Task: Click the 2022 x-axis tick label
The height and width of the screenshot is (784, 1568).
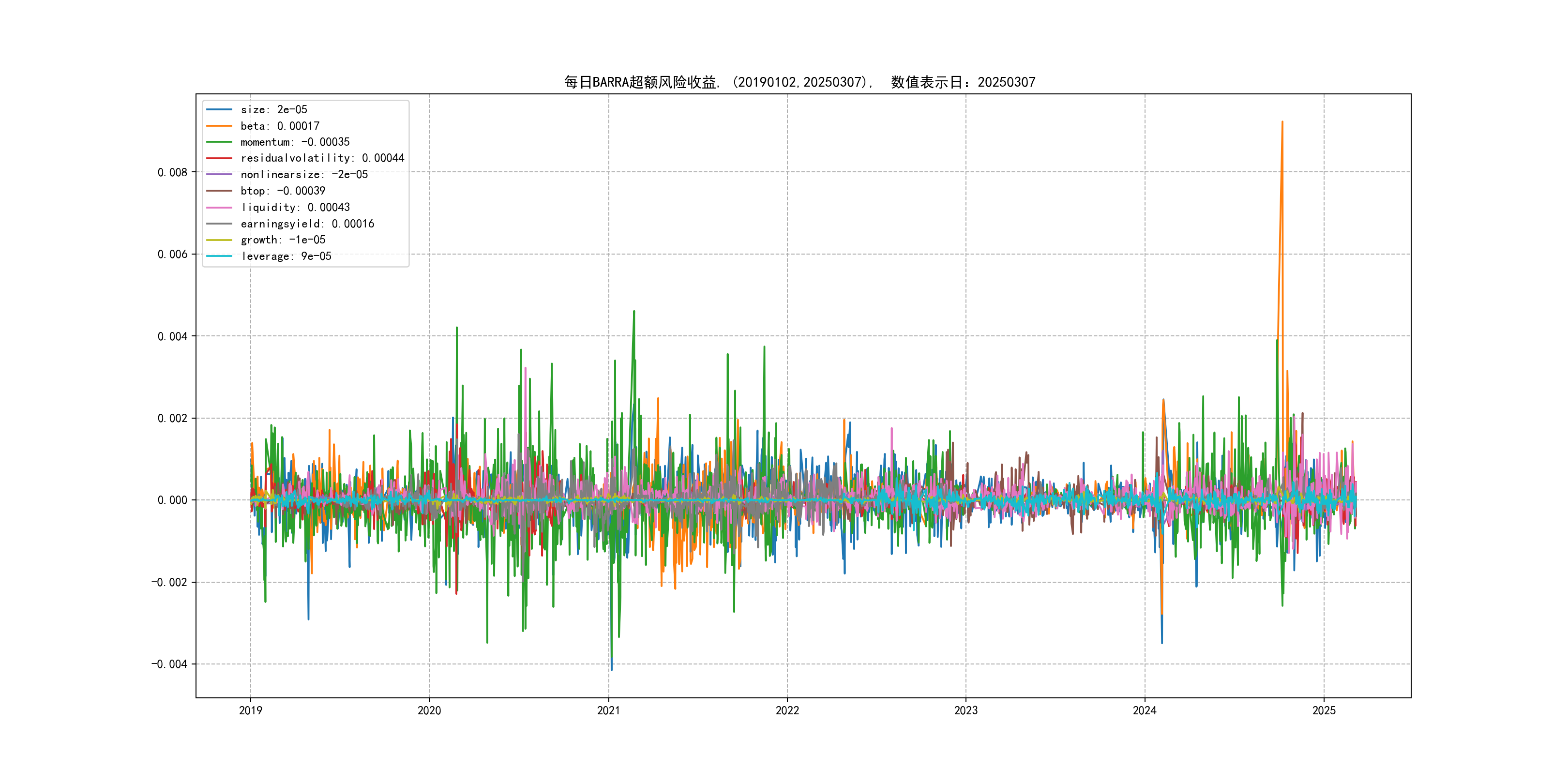Action: tap(787, 710)
